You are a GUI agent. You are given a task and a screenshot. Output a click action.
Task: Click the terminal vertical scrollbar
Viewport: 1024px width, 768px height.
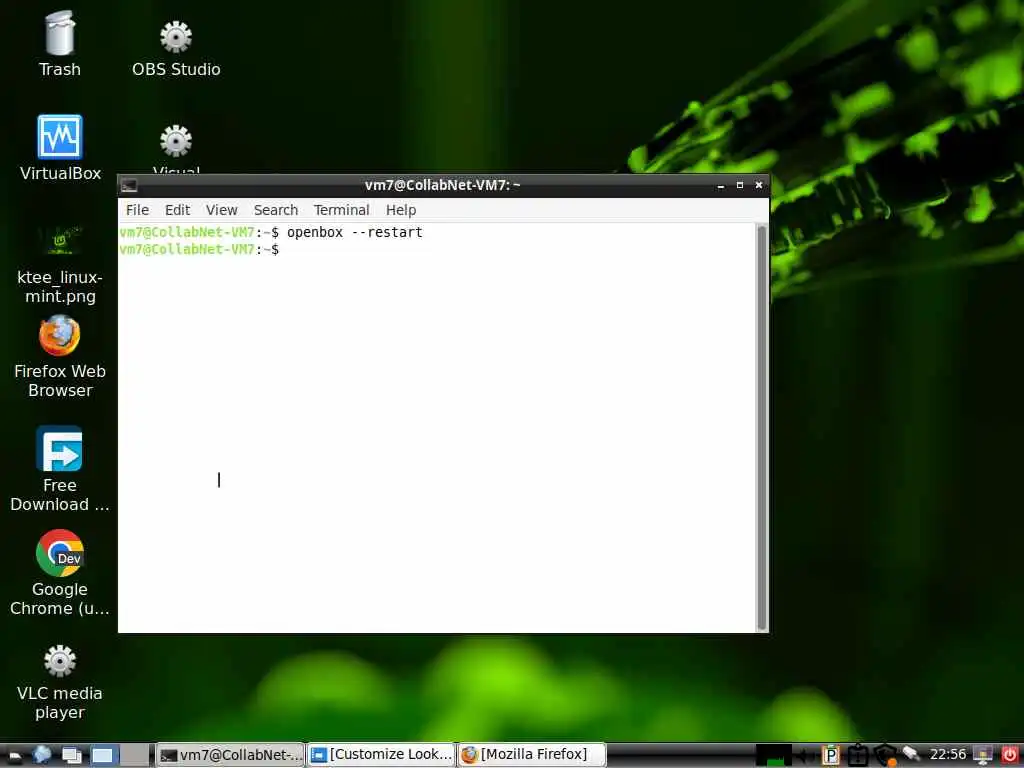pos(761,427)
